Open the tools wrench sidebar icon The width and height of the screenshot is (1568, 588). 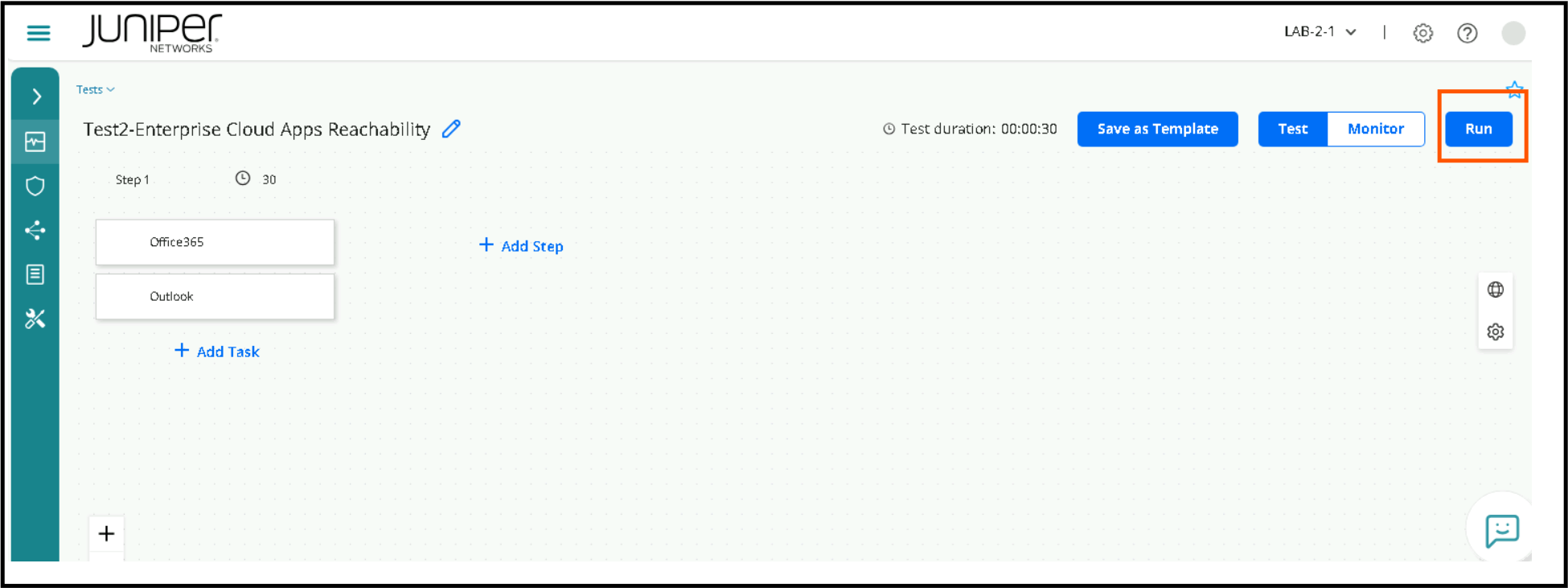pos(35,319)
